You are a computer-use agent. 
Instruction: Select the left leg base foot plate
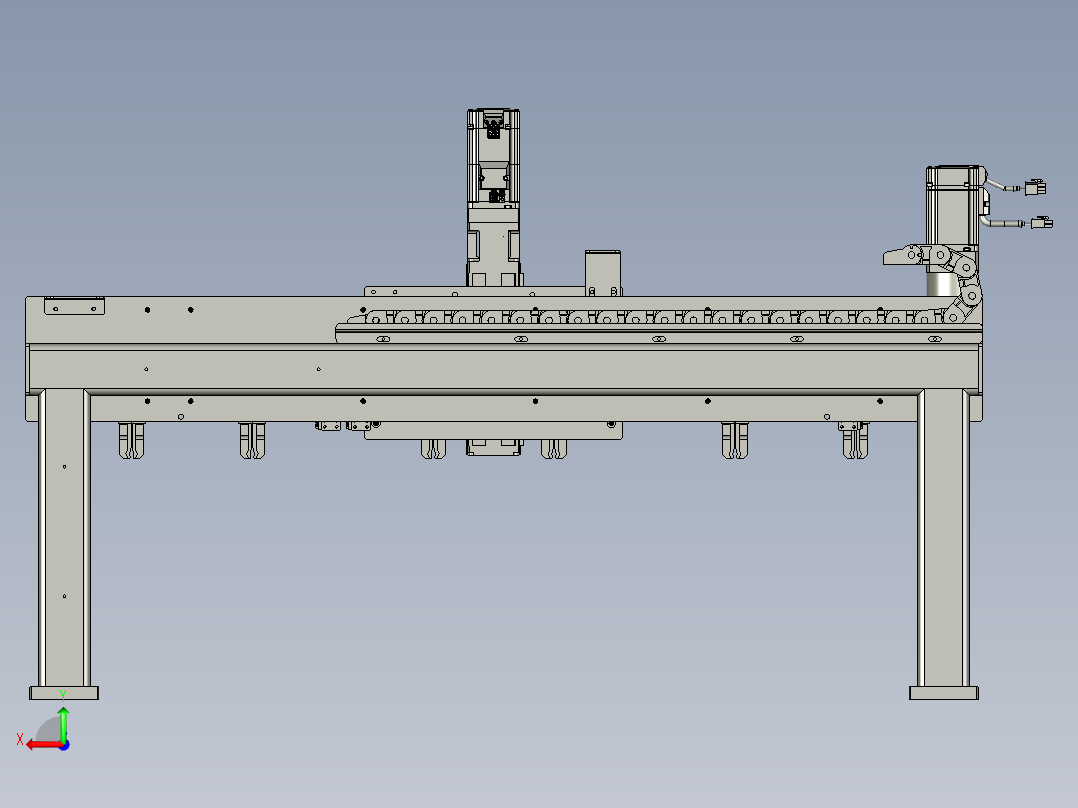coord(64,692)
